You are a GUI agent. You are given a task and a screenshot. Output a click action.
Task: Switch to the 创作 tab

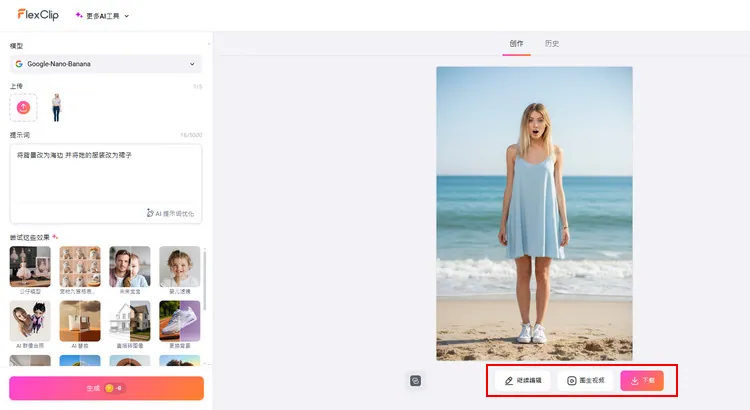[516, 44]
